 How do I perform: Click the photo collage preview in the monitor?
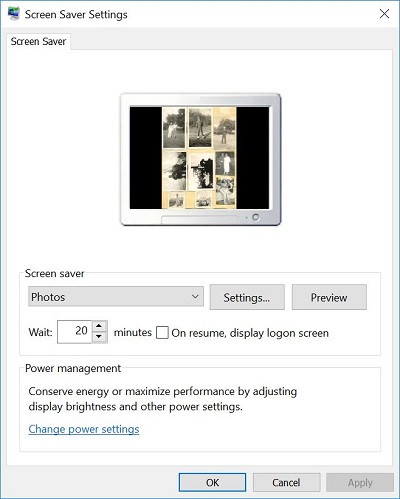point(199,158)
